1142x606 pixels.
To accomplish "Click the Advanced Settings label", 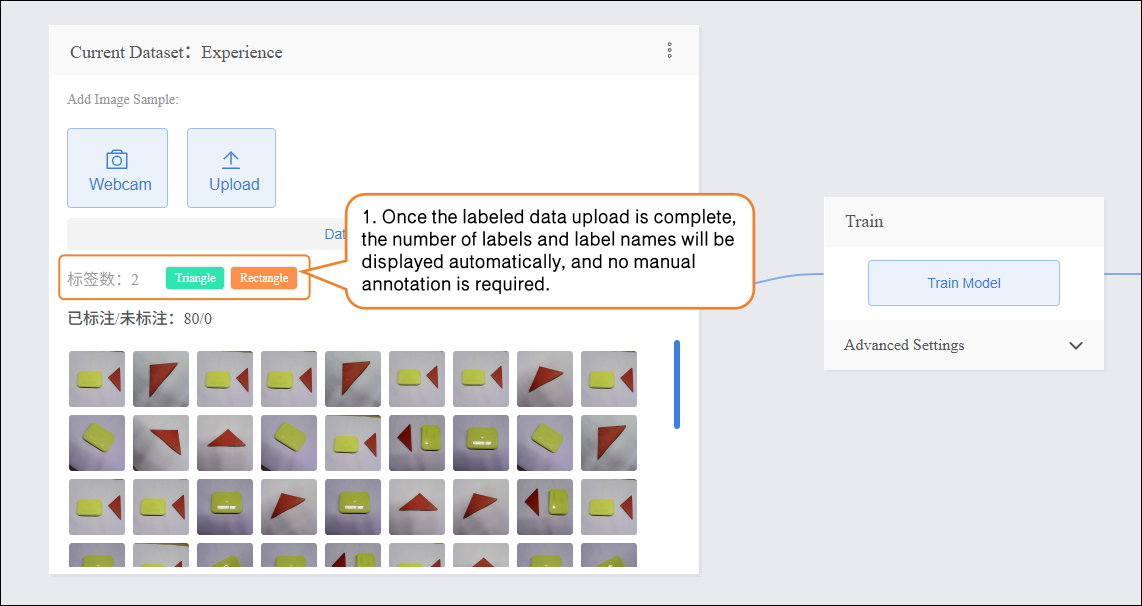I will (904, 345).
